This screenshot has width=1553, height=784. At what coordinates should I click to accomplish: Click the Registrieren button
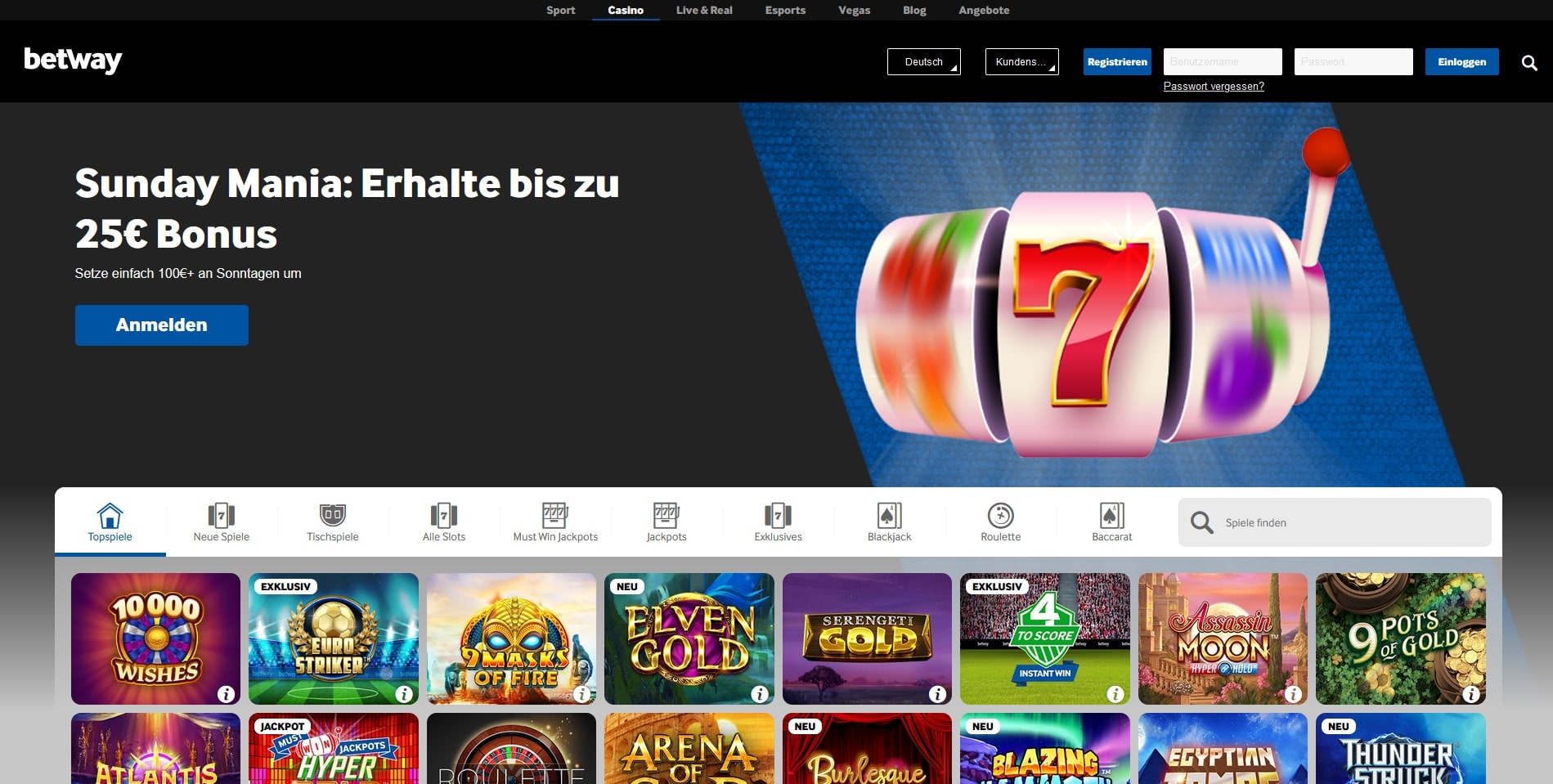[x=1117, y=62]
